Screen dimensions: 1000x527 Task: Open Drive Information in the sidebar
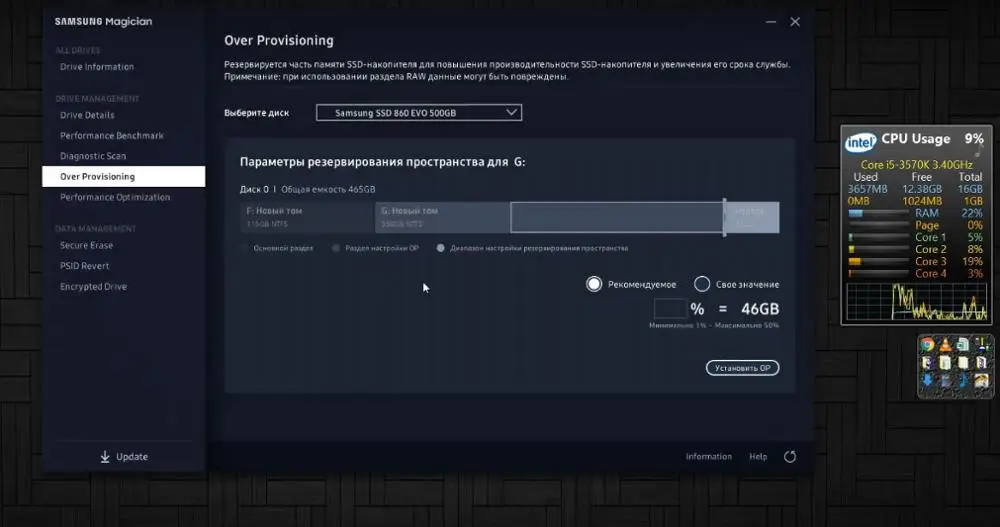(x=97, y=67)
